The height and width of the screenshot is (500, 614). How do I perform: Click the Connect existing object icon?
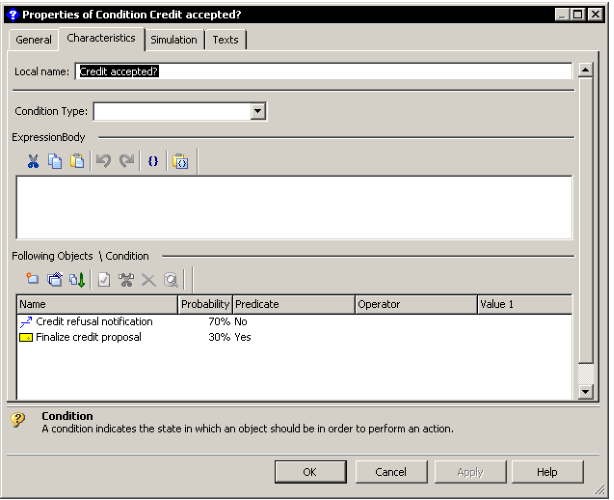(55, 280)
